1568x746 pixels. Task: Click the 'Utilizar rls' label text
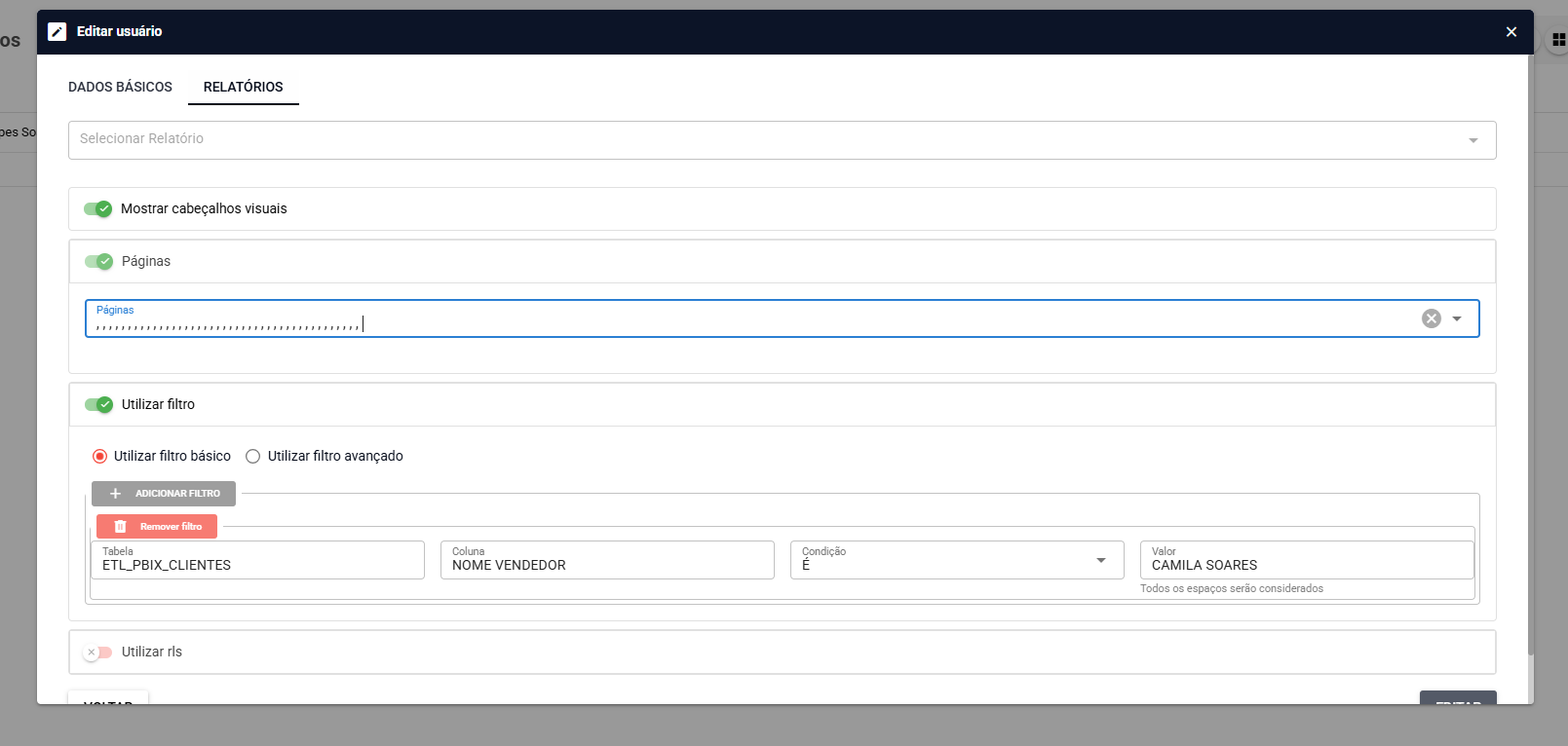pos(152,652)
